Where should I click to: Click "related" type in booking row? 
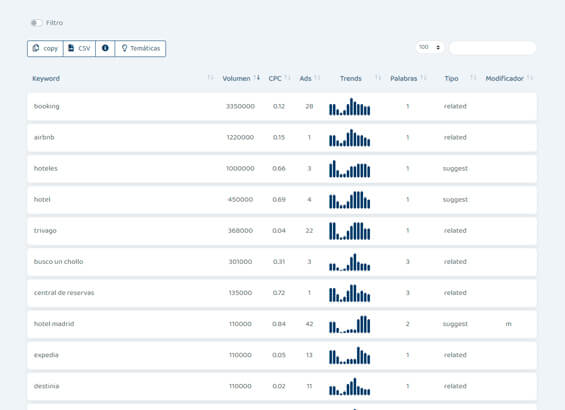[x=455, y=106]
